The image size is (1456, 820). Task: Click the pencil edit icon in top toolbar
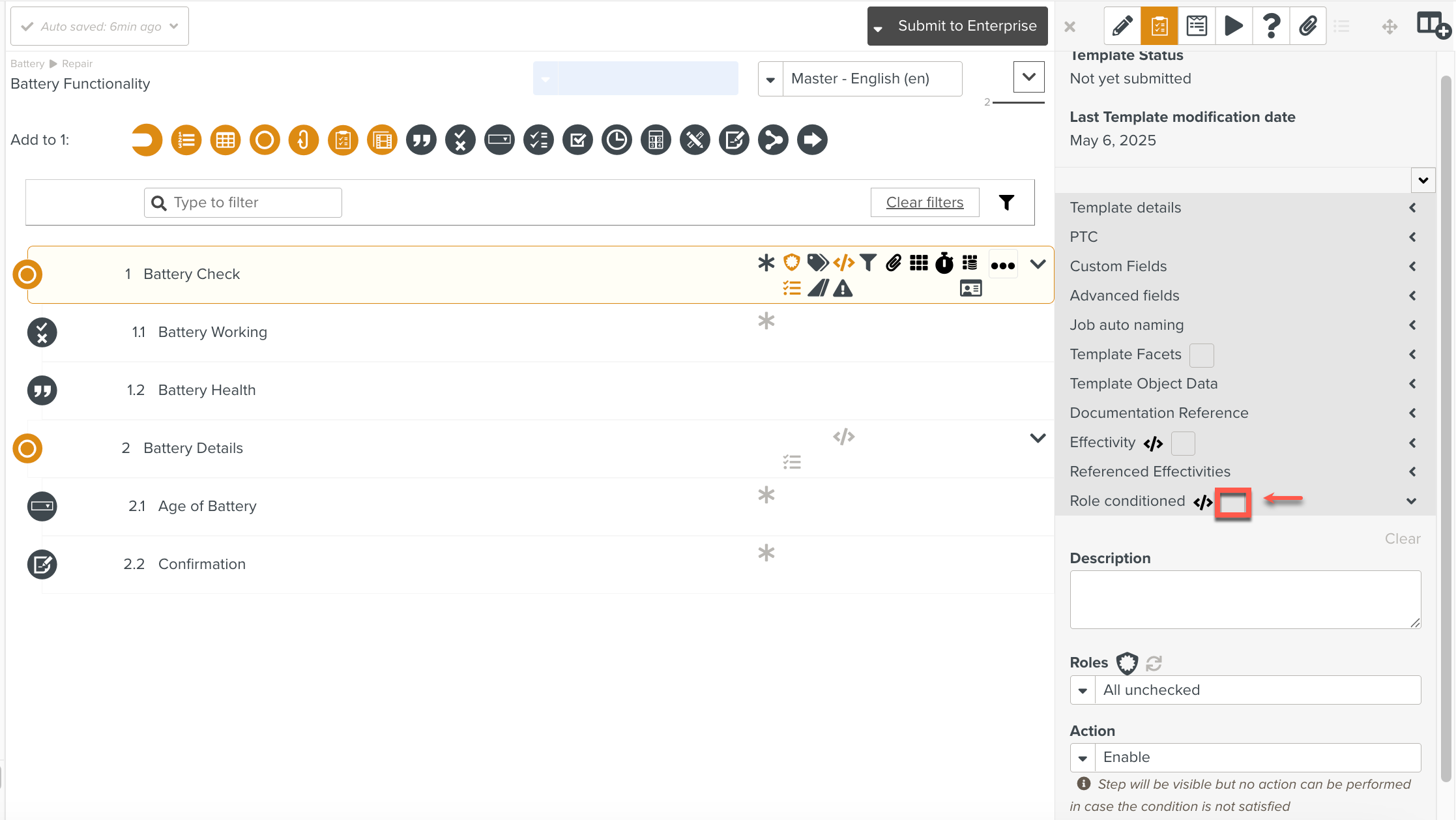pos(1122,26)
